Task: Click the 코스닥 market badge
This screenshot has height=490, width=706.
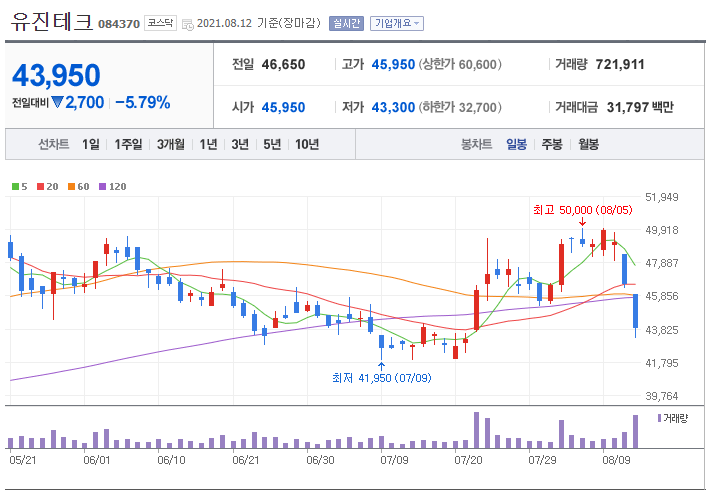Action: [160, 23]
